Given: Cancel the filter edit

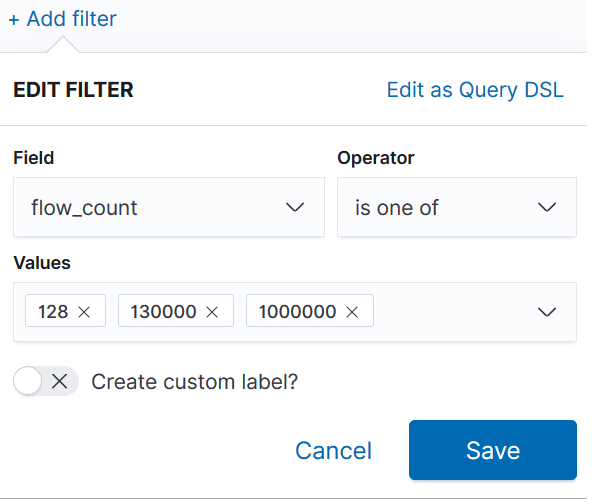Looking at the screenshot, I should (x=333, y=450).
